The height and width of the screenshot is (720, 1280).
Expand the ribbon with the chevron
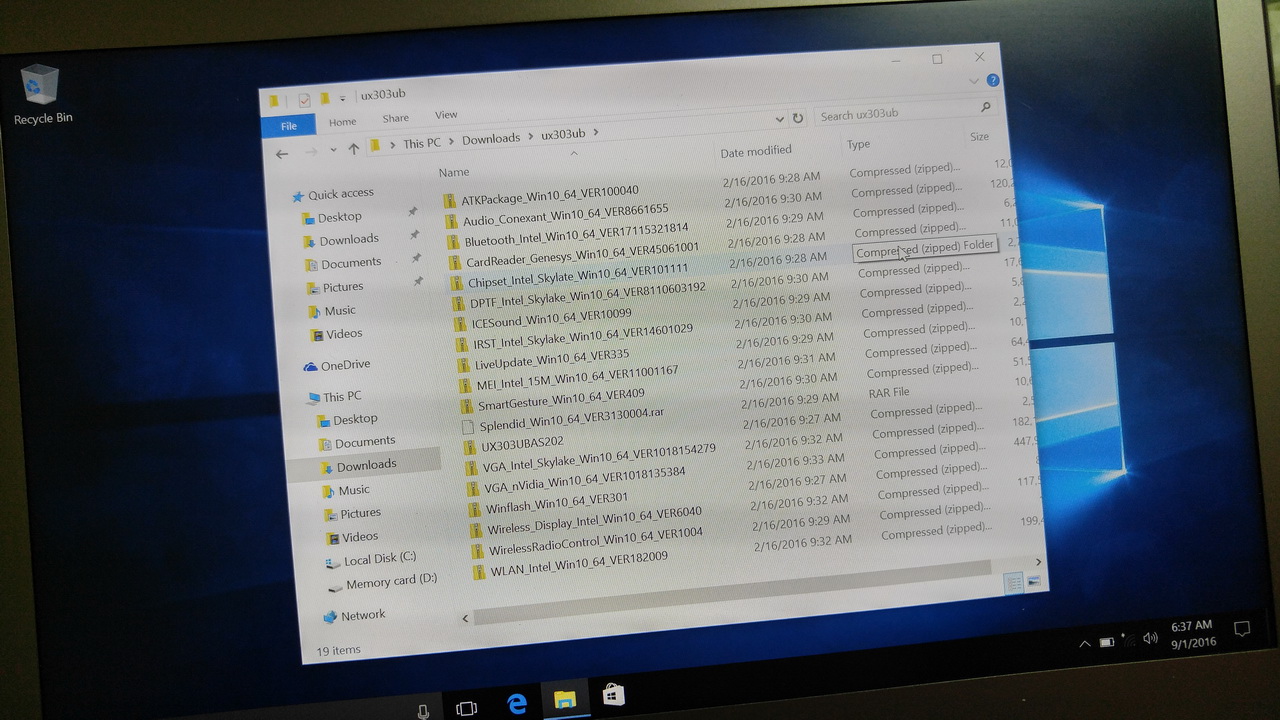973,81
